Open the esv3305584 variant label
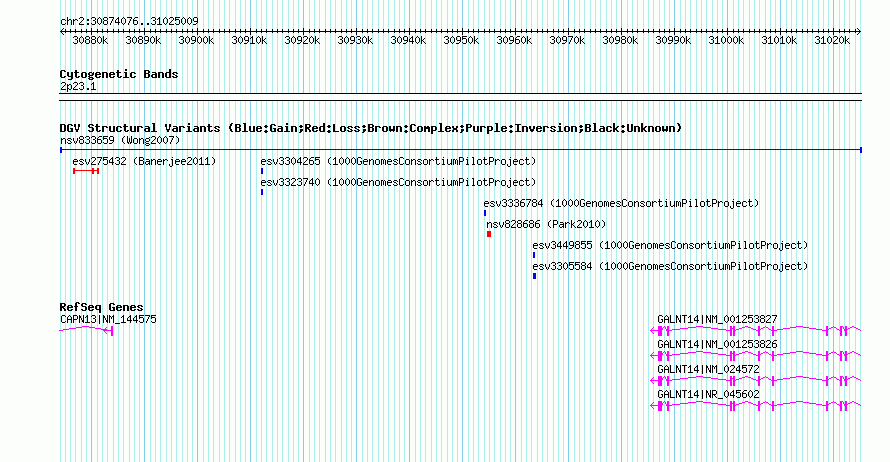 670,266
